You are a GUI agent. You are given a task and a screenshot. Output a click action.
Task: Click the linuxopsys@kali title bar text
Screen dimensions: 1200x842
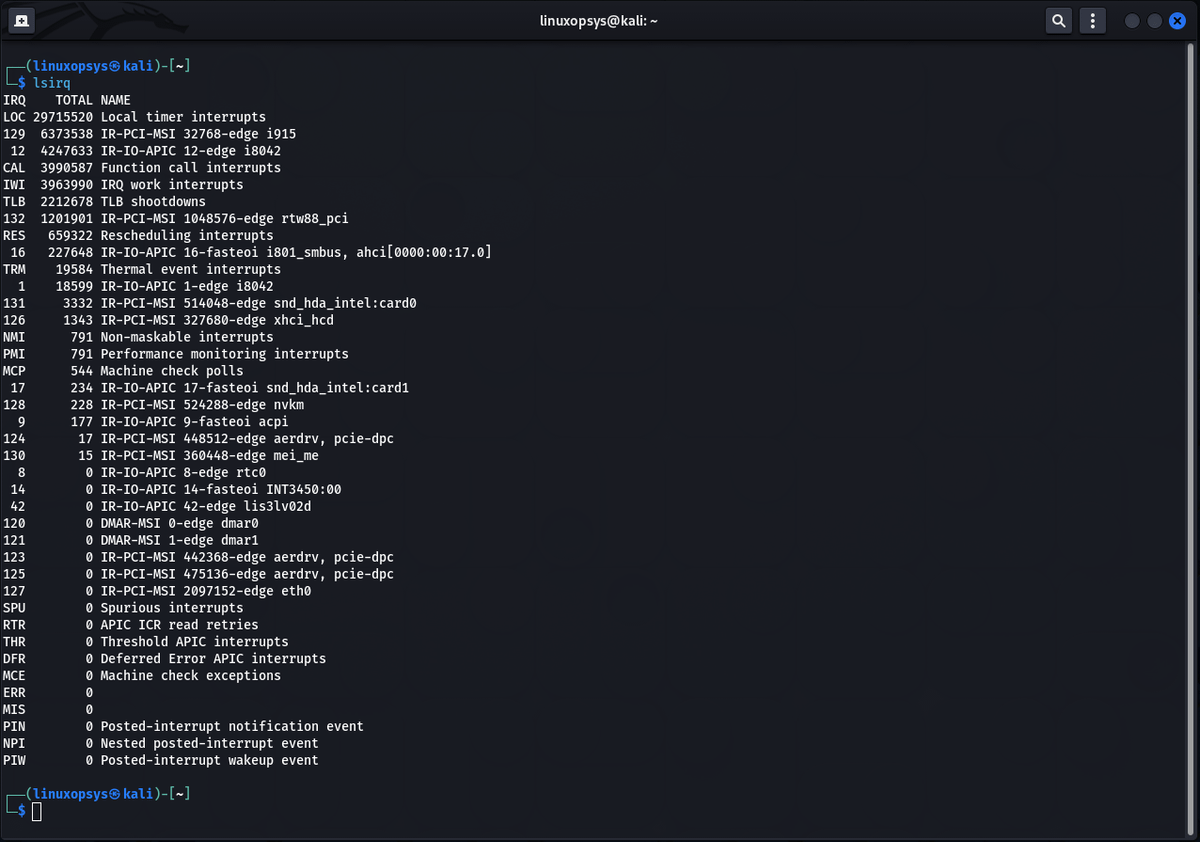(x=599, y=20)
